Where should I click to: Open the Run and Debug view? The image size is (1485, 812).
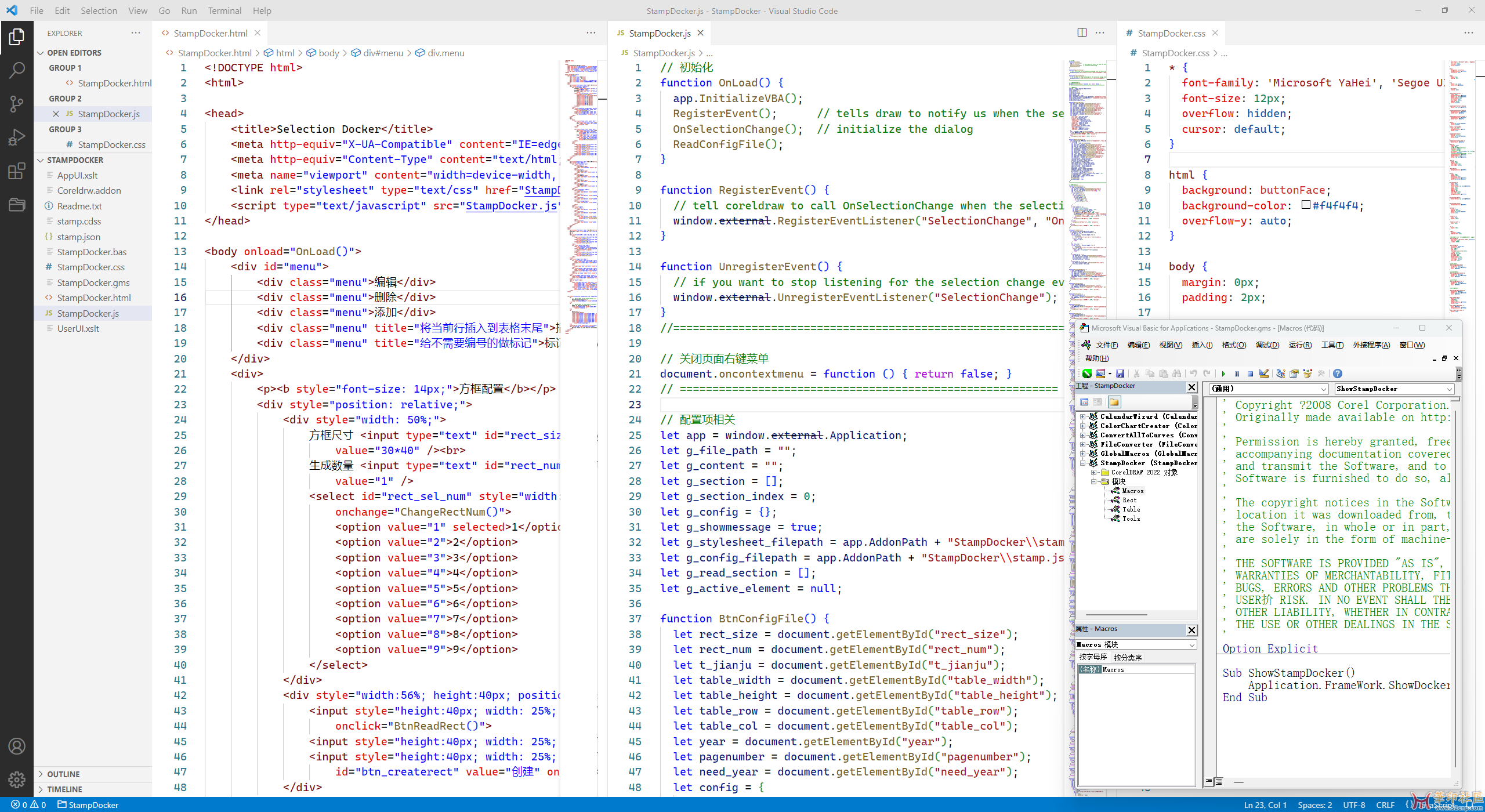click(17, 137)
